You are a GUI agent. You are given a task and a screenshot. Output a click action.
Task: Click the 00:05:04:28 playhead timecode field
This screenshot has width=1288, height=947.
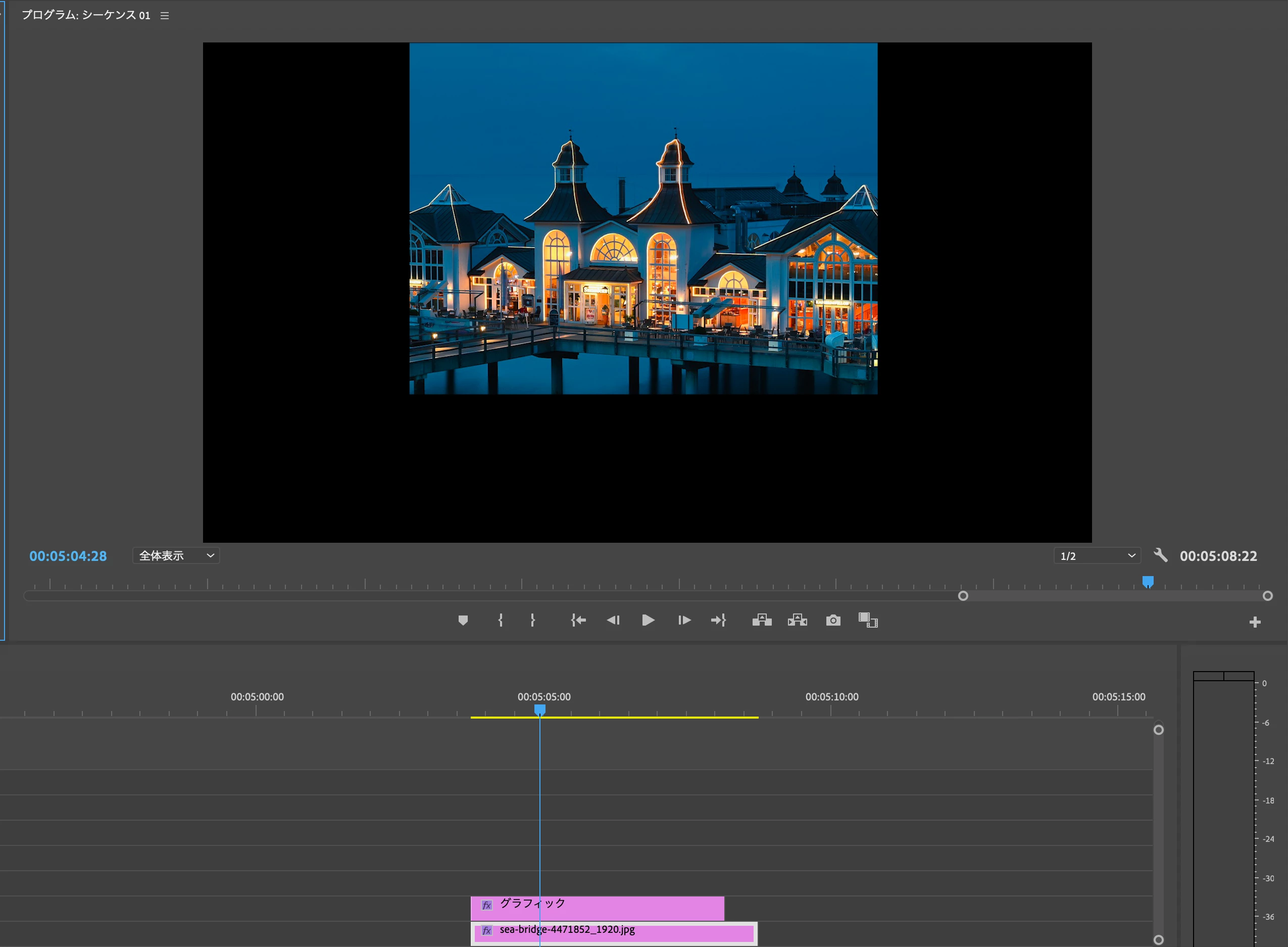(x=68, y=556)
